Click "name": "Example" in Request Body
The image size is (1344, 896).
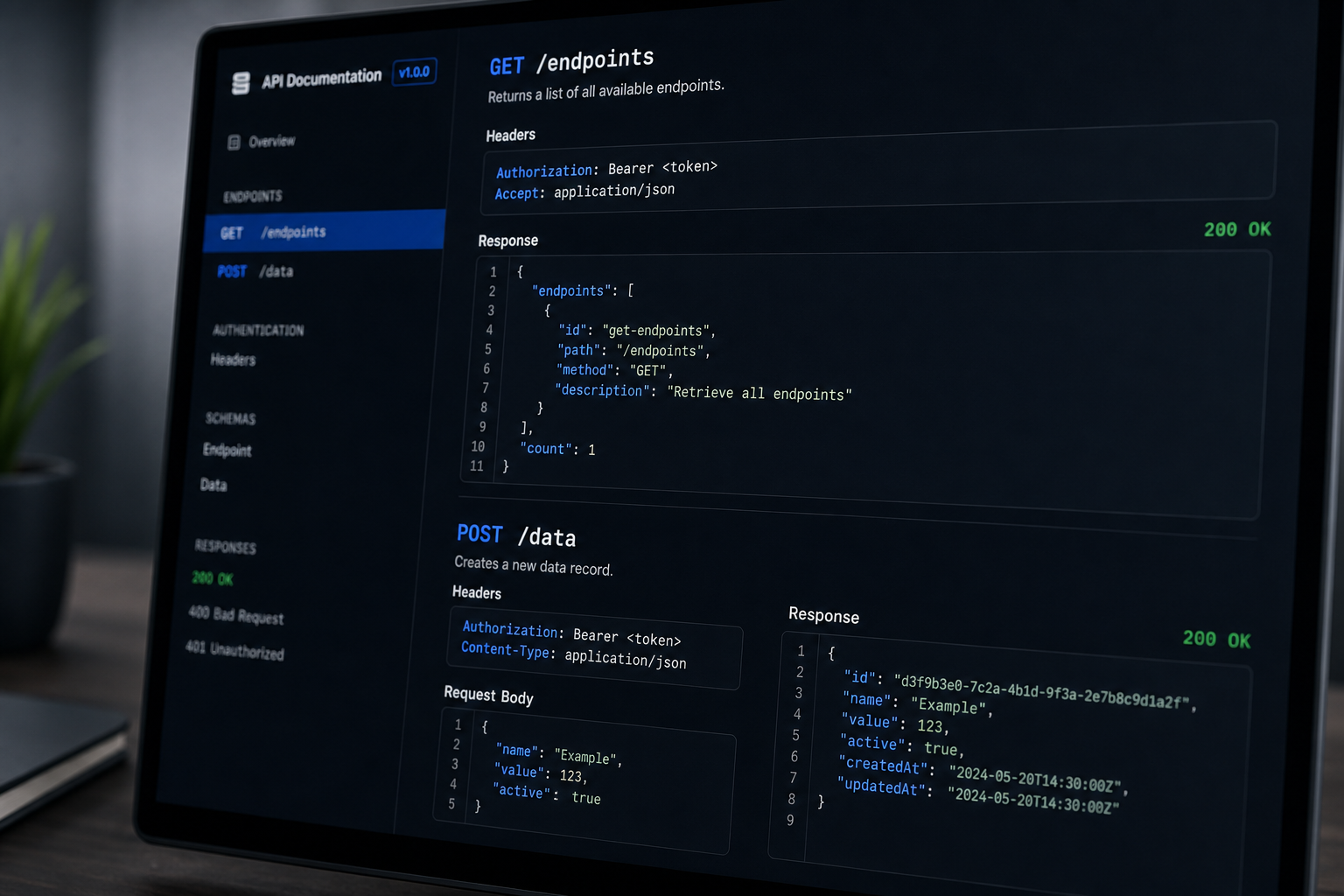(x=558, y=754)
